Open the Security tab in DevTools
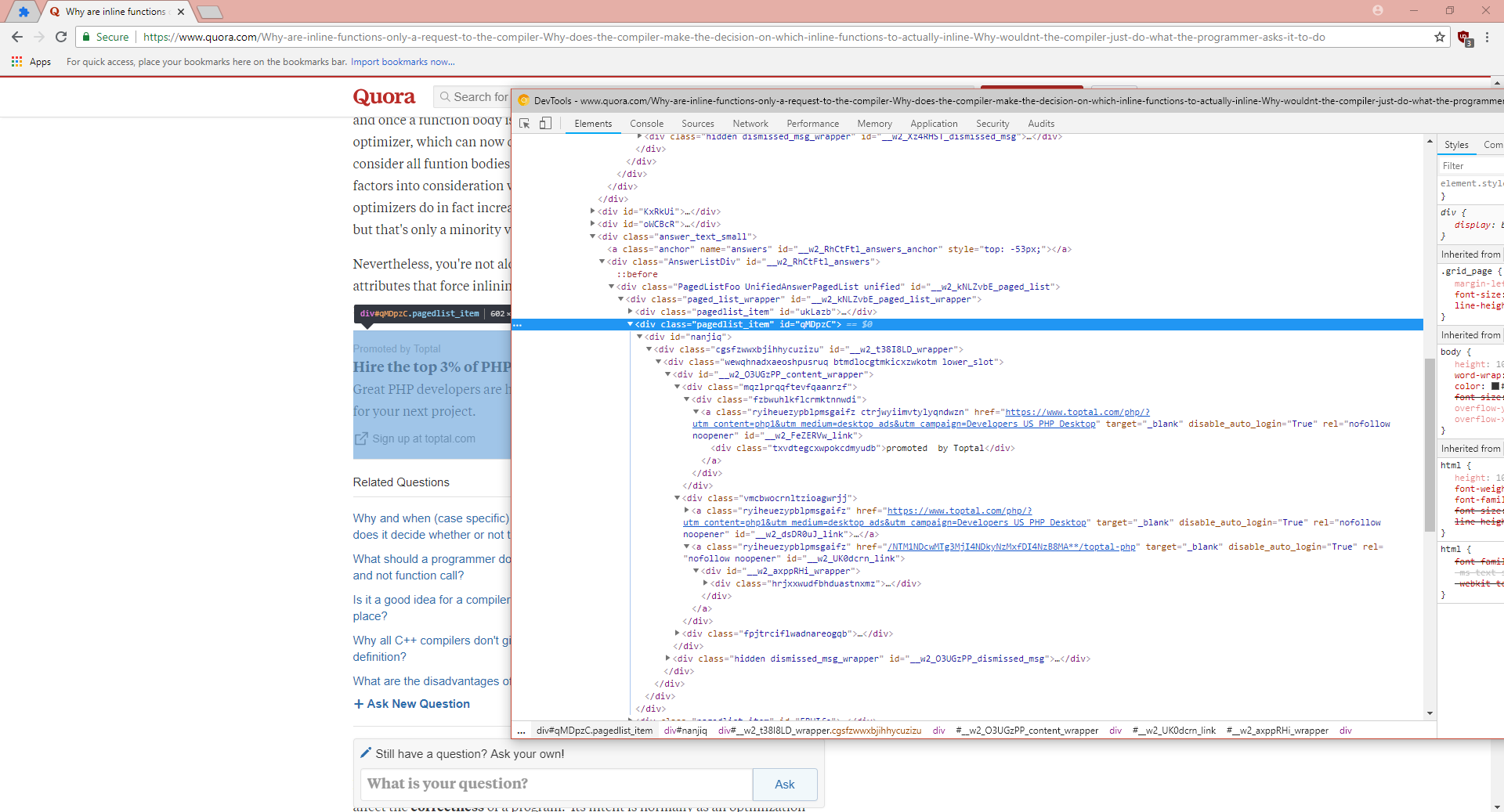Screen dimensions: 1504x812 pyautogui.click(x=992, y=124)
